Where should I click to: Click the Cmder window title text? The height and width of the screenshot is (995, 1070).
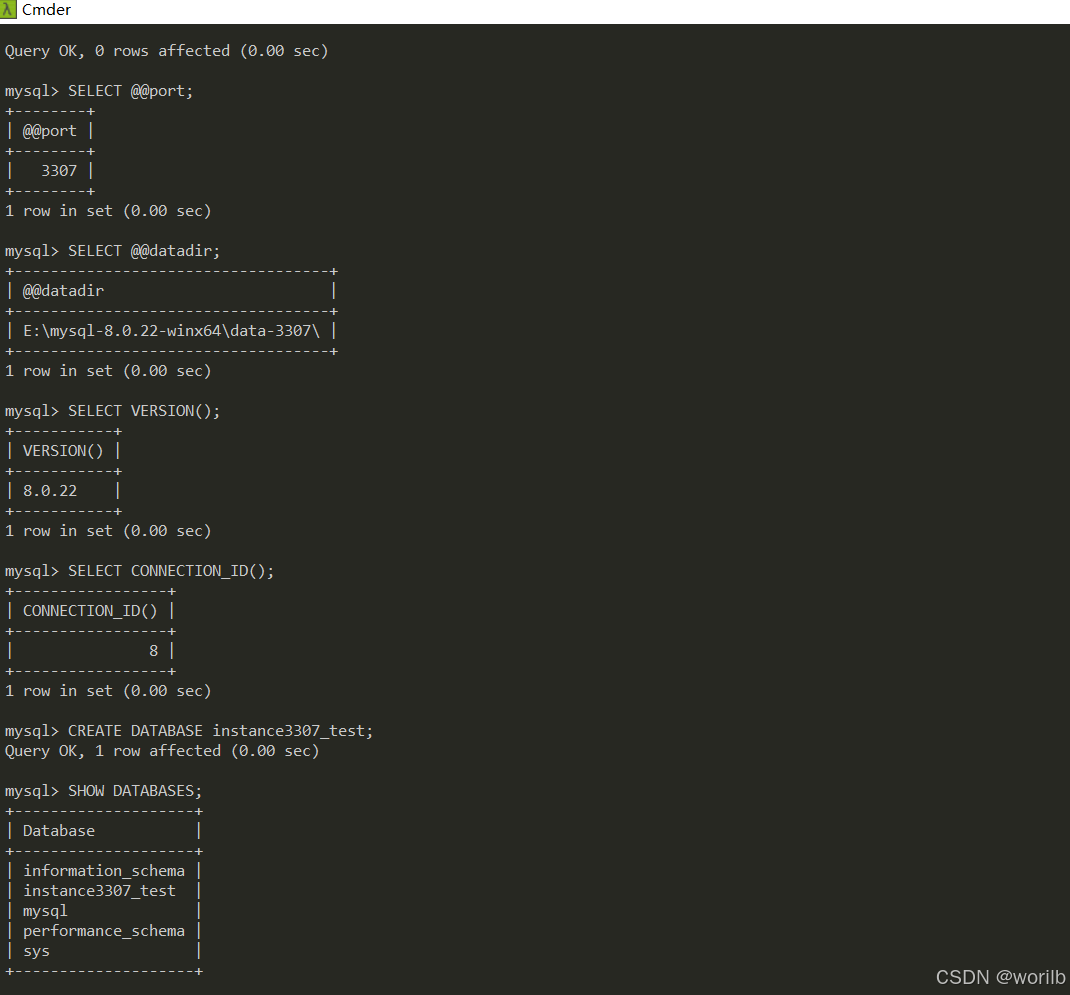(x=46, y=10)
